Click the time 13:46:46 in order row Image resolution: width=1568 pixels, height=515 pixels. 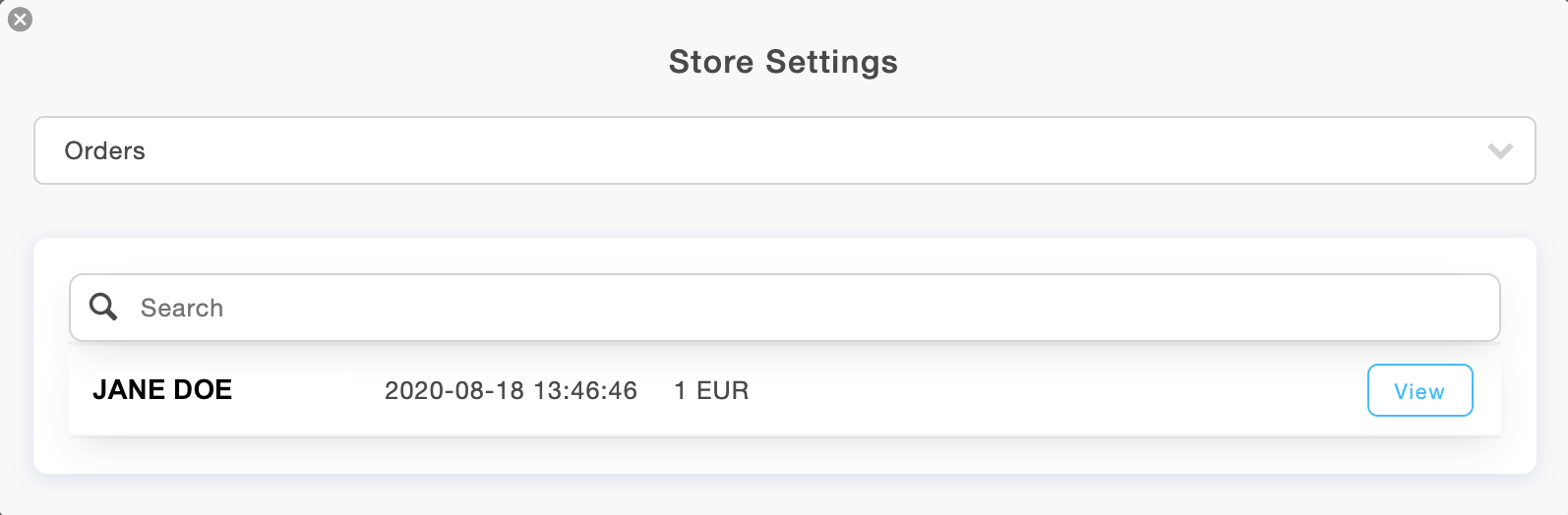[585, 390]
